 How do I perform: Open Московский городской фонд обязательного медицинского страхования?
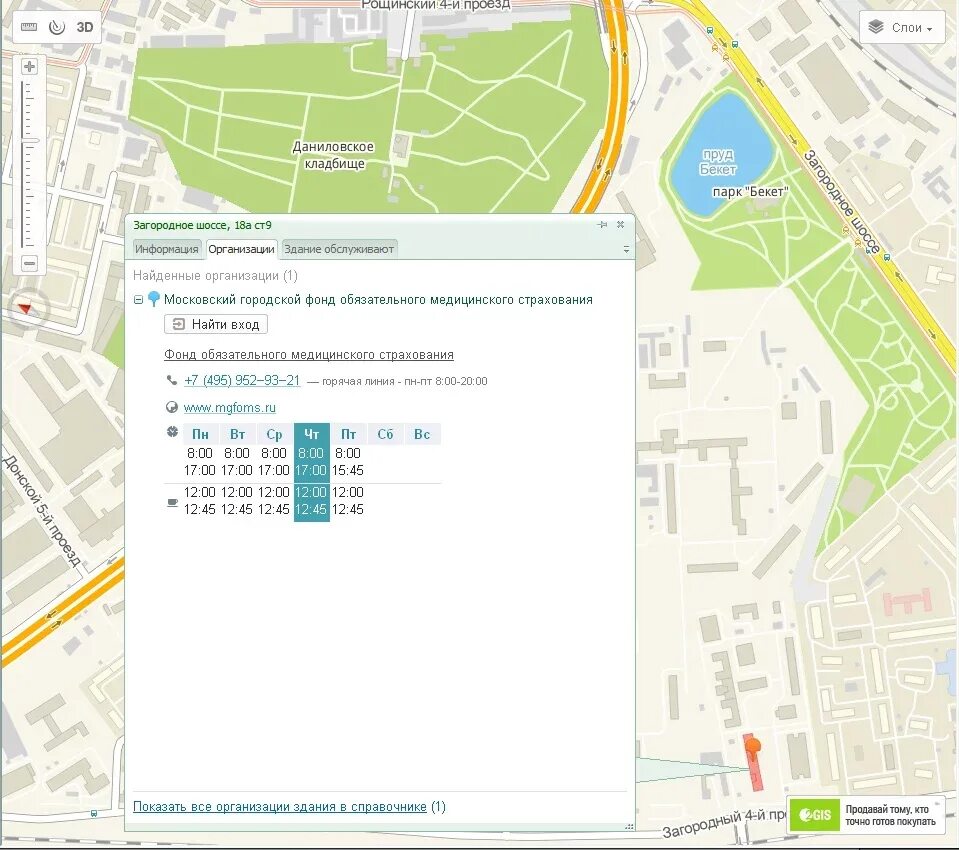point(378,300)
